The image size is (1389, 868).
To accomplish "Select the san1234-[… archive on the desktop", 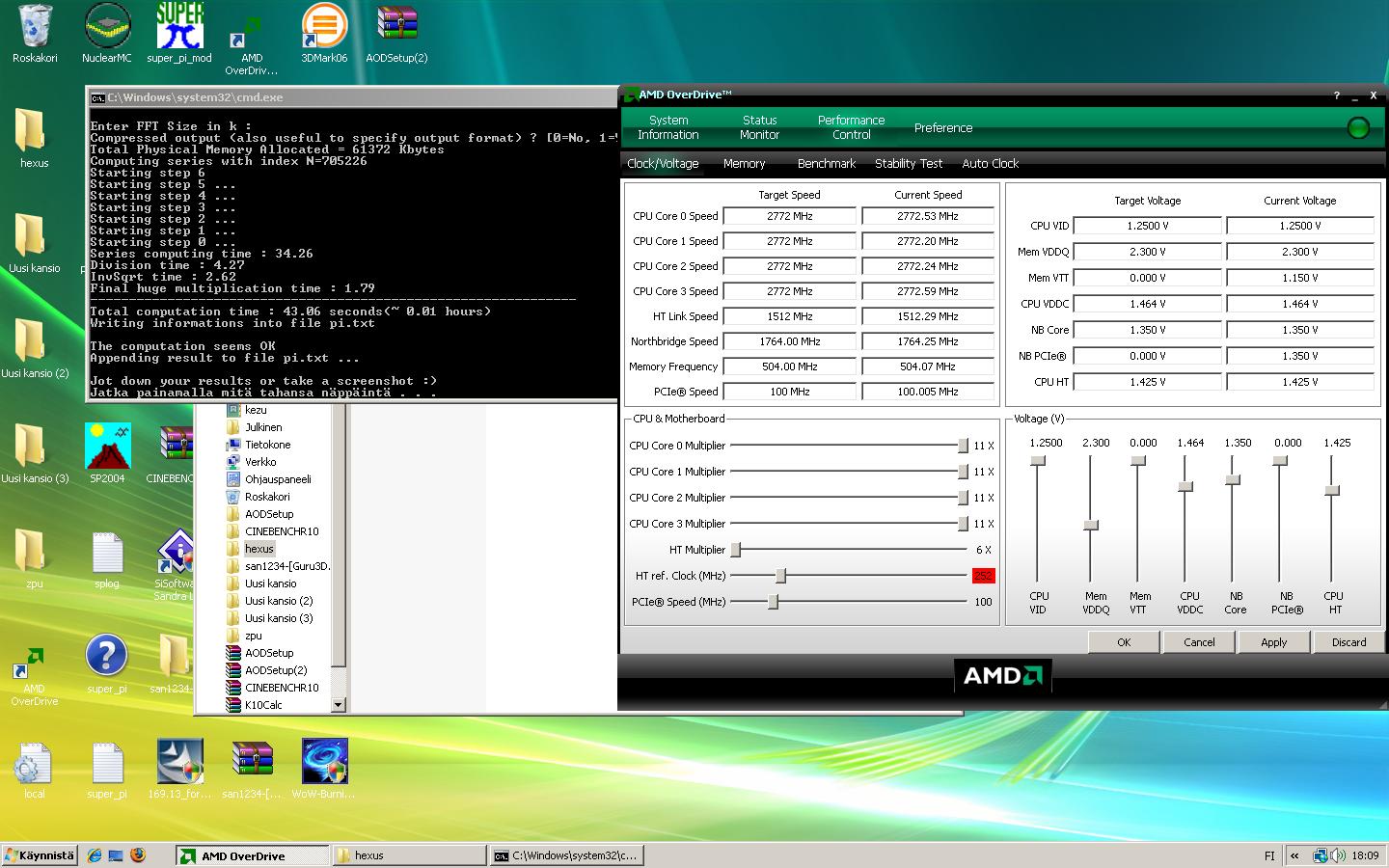I will [x=252, y=769].
